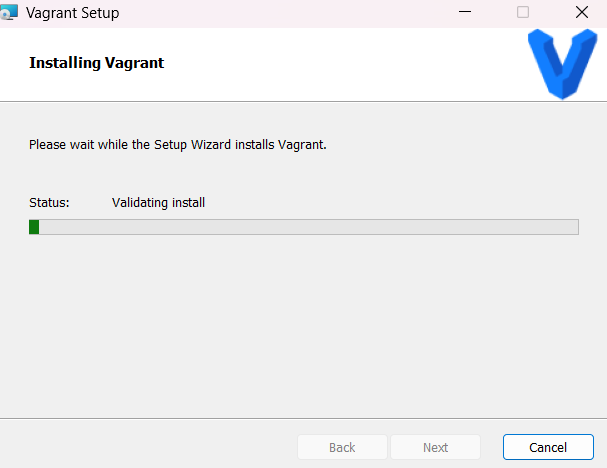This screenshot has height=468, width=607.
Task: Click the installer icon in the title bar
Action: (x=10, y=13)
